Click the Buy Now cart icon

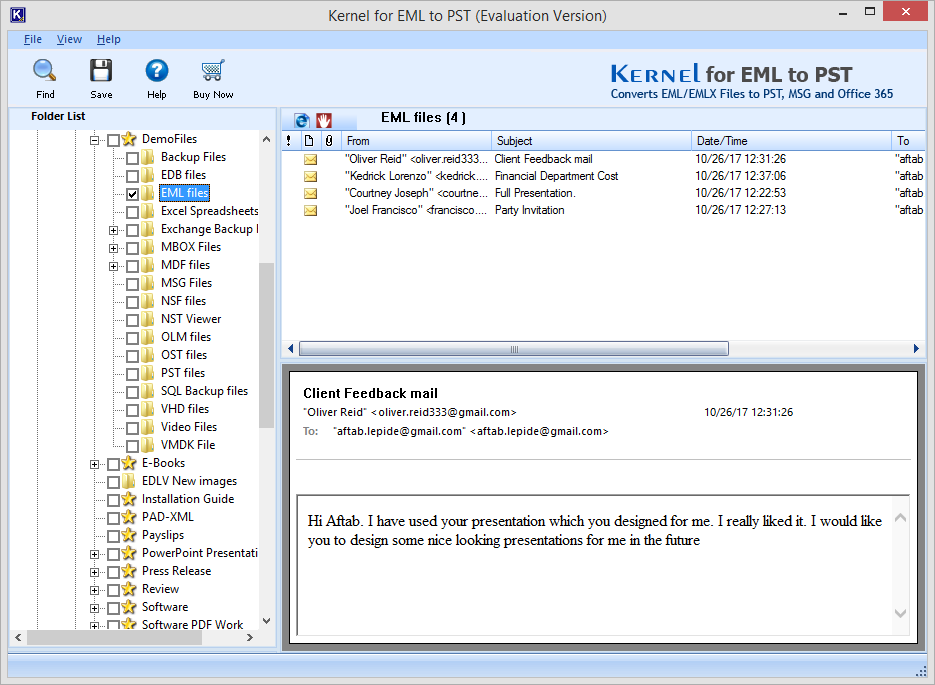[x=213, y=70]
